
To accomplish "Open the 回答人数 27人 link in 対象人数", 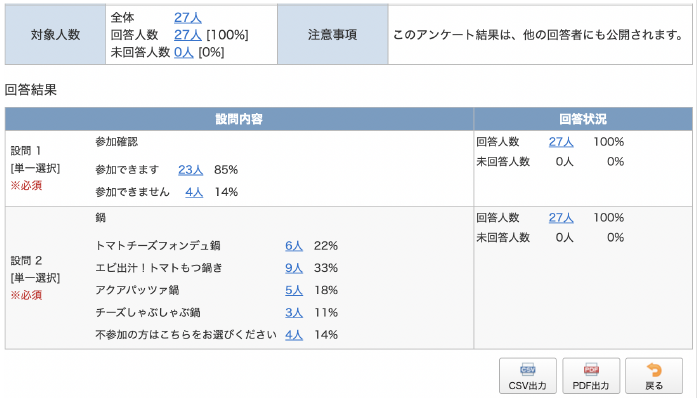I will point(188,35).
